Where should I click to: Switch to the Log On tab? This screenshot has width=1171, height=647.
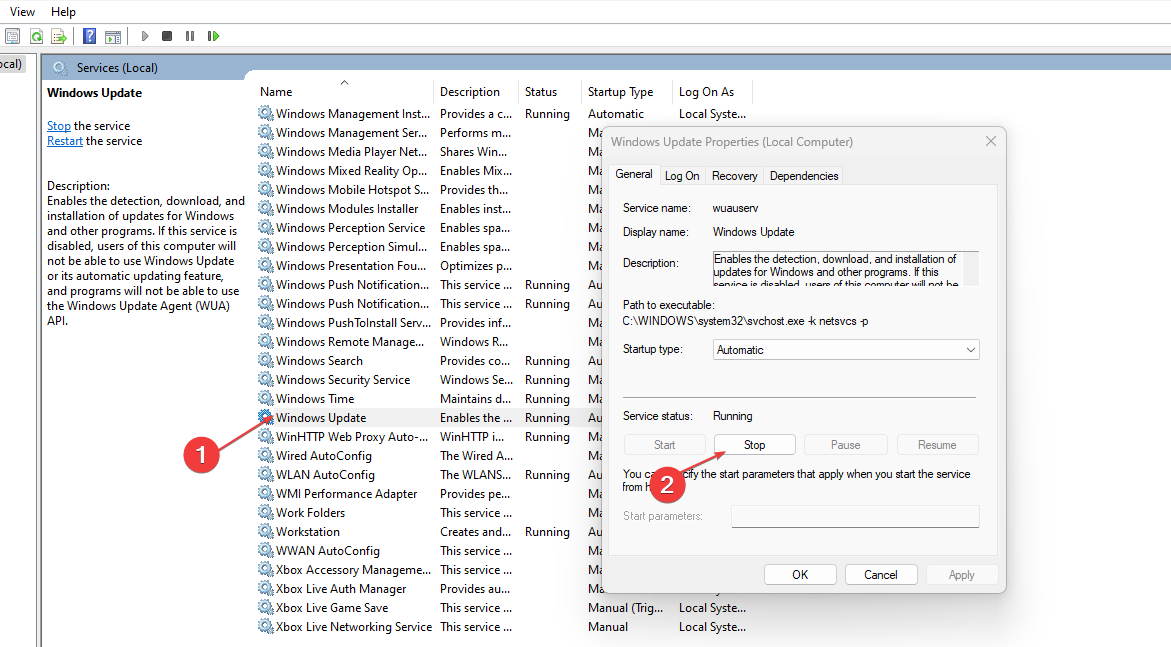682,176
